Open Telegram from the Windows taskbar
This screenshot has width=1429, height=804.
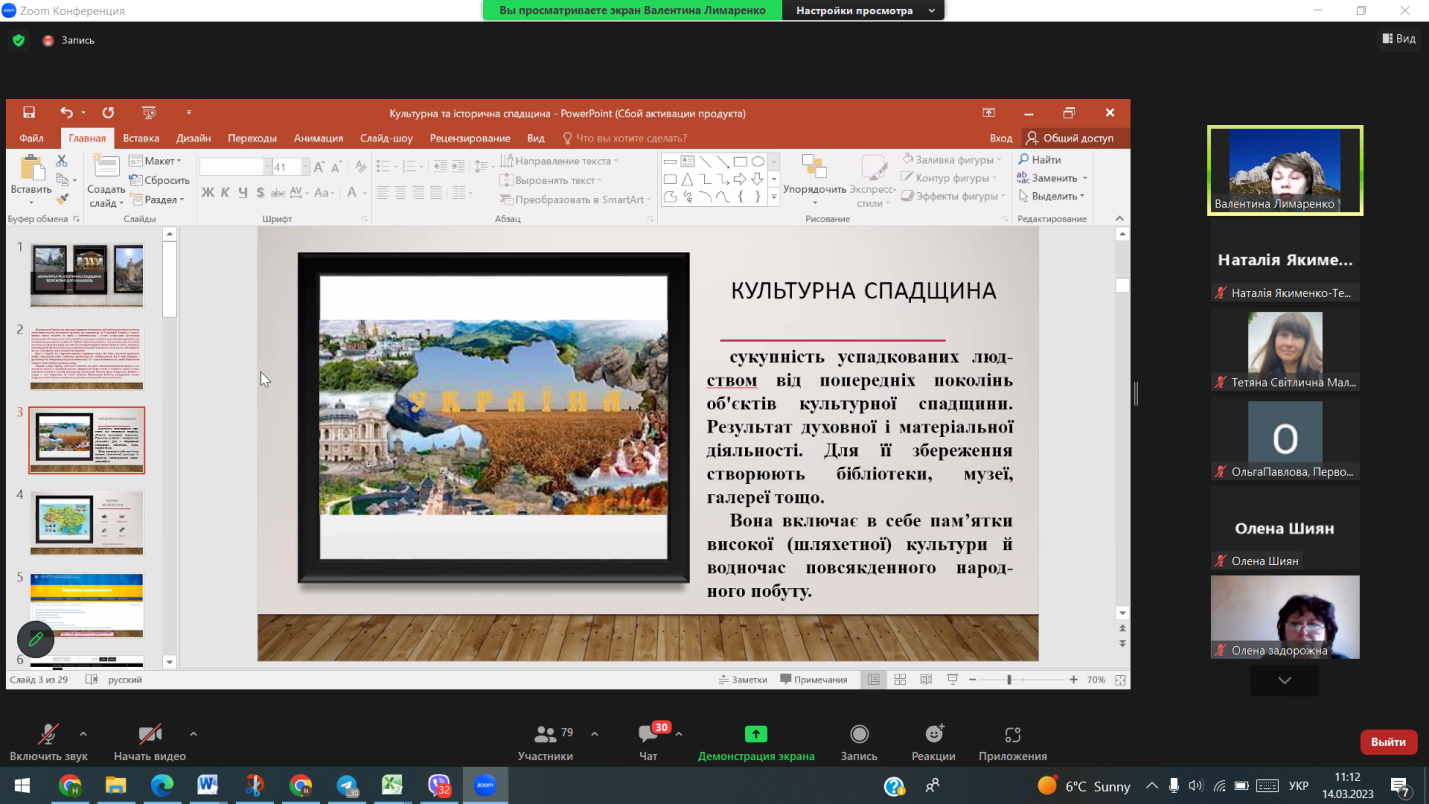346,786
